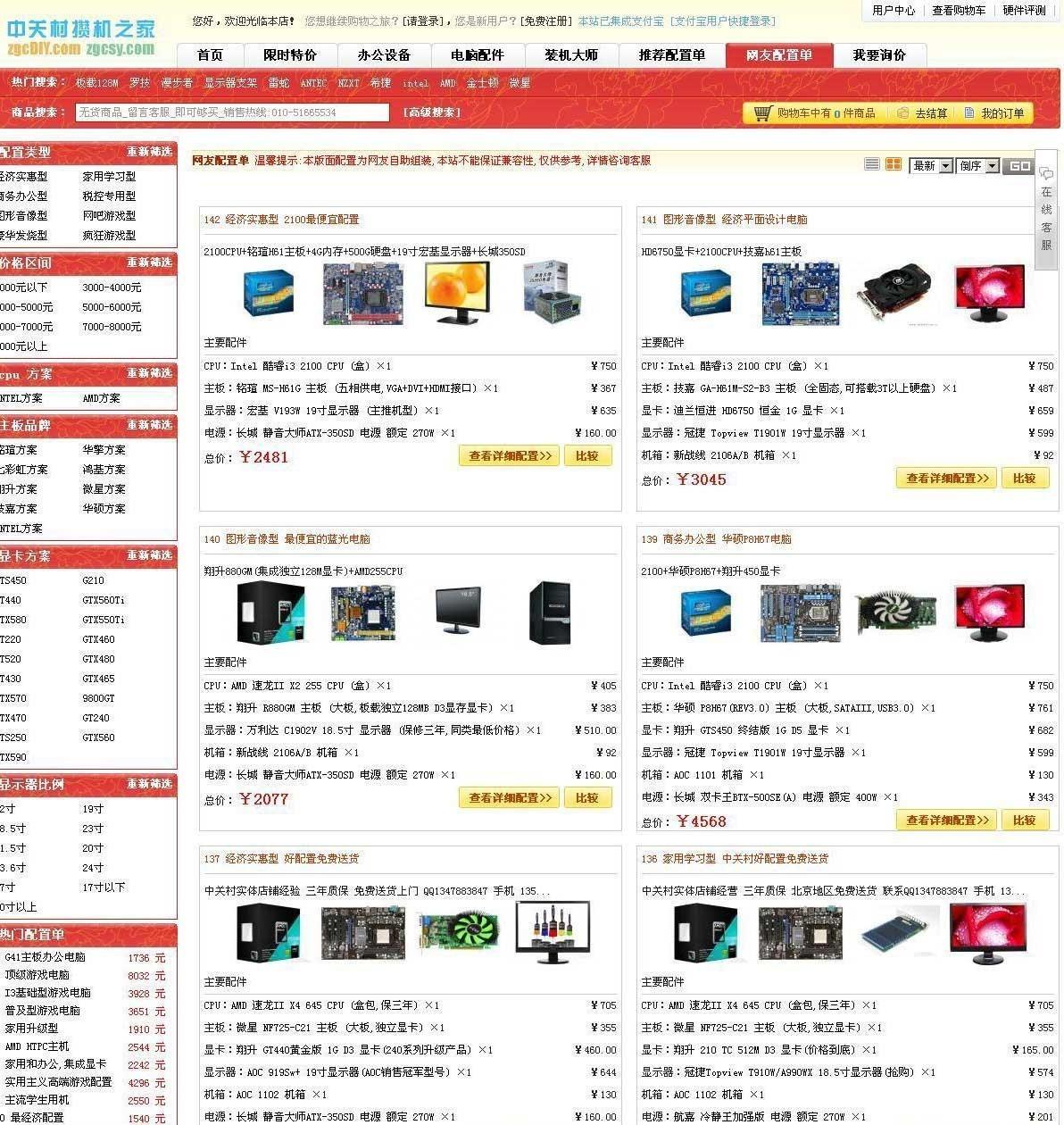Click 重新筛选 in 显卡方案 panel
Screen dimensions: 1064x1125
tap(149, 555)
